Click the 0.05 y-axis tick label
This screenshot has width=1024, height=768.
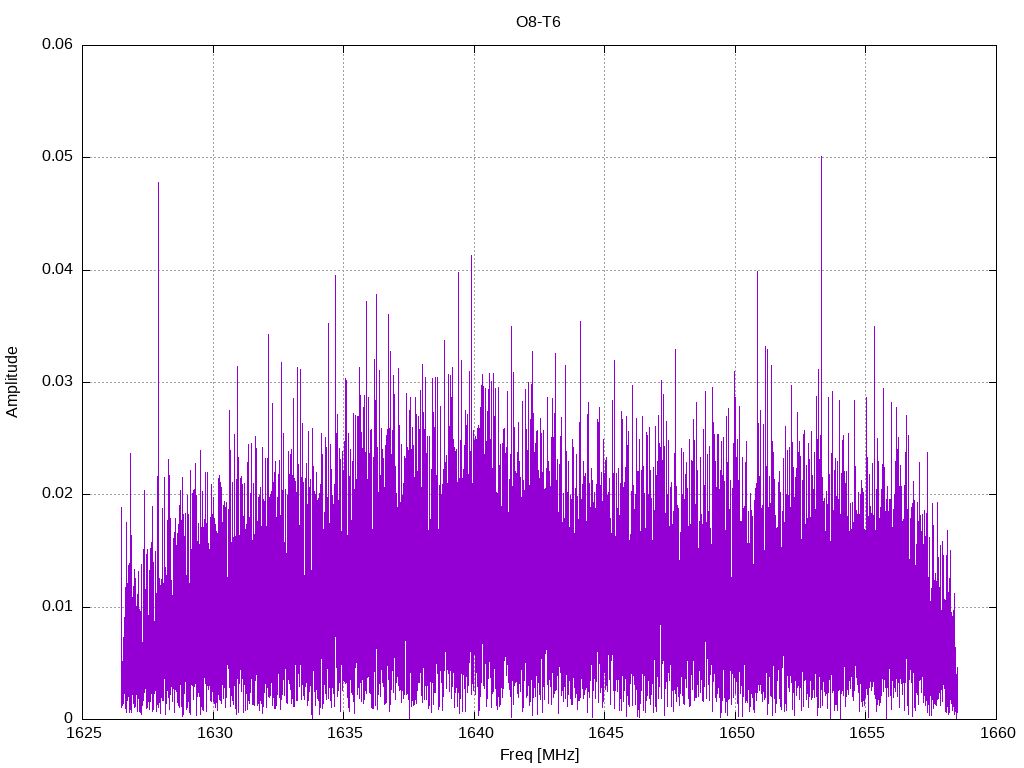[57, 157]
